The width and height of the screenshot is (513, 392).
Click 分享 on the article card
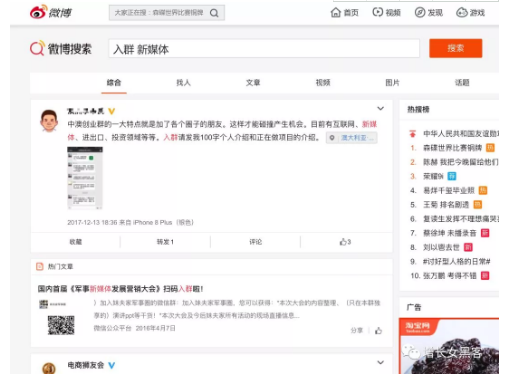[x=357, y=330]
